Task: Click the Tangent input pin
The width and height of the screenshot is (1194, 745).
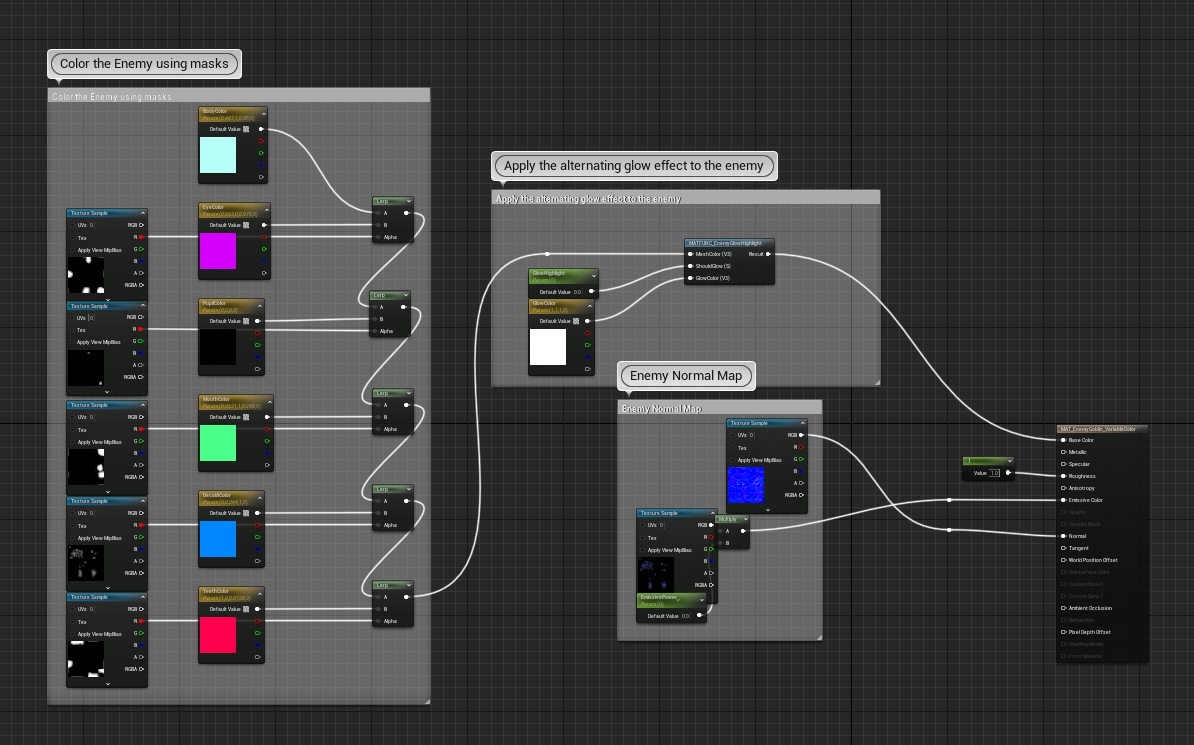Action: (1064, 548)
